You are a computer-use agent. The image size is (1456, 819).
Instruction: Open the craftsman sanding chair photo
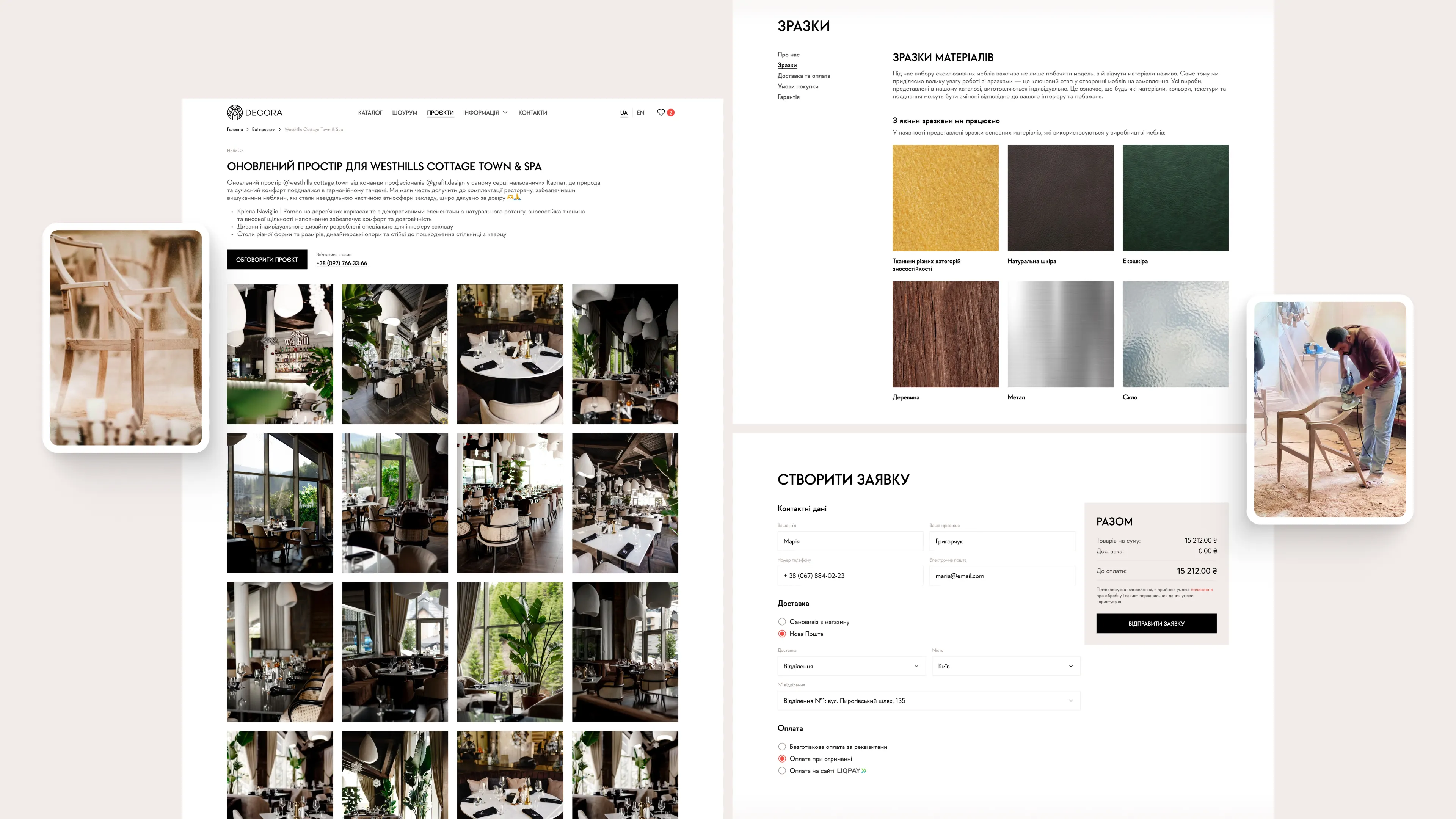[x=1330, y=410]
